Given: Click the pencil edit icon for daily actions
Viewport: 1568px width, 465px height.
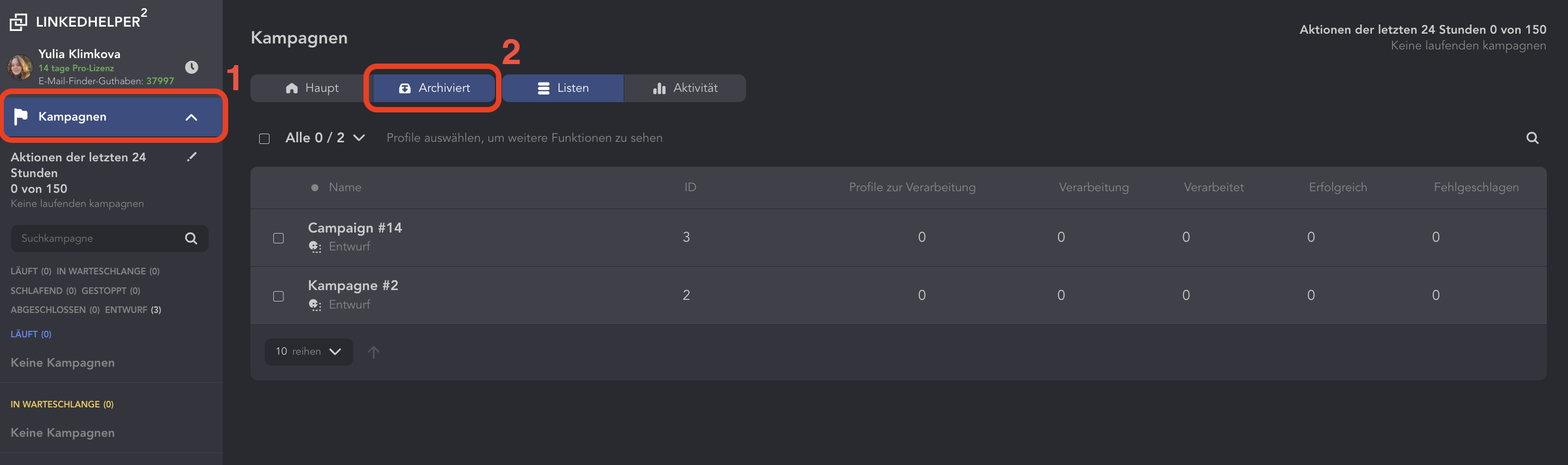Looking at the screenshot, I should (192, 157).
